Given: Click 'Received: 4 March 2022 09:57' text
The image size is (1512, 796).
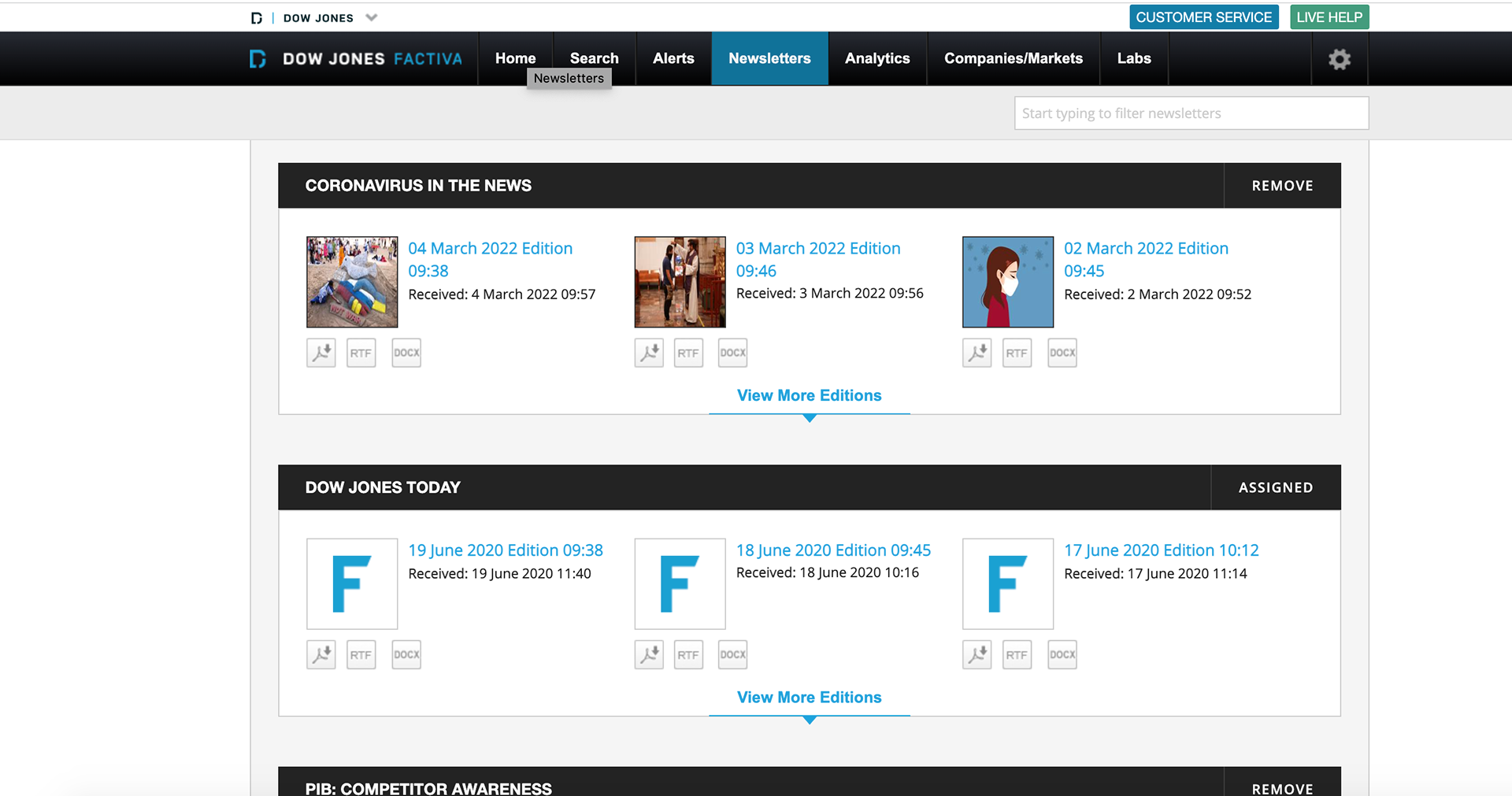Looking at the screenshot, I should pos(502,294).
